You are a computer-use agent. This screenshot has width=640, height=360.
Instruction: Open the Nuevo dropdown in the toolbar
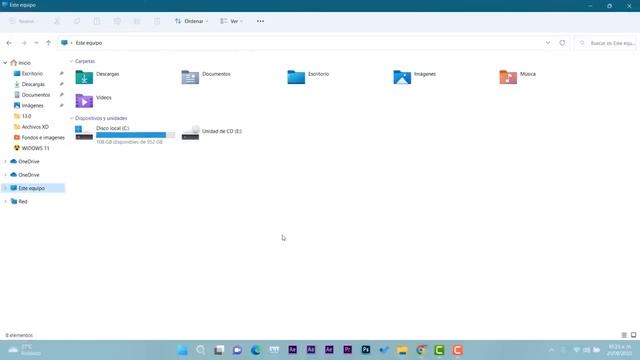coord(24,21)
